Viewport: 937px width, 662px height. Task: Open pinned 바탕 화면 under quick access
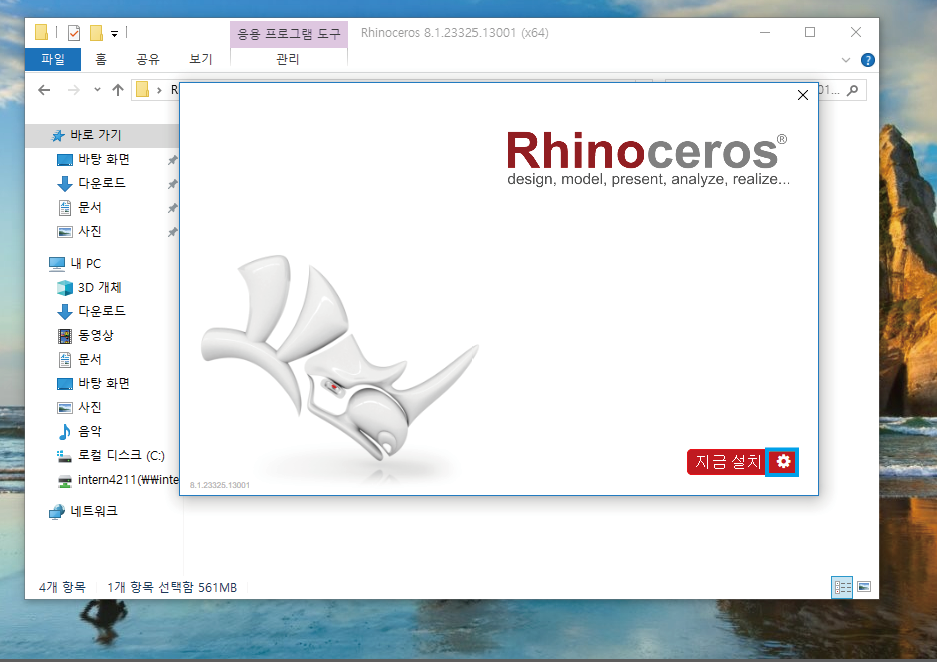point(104,160)
